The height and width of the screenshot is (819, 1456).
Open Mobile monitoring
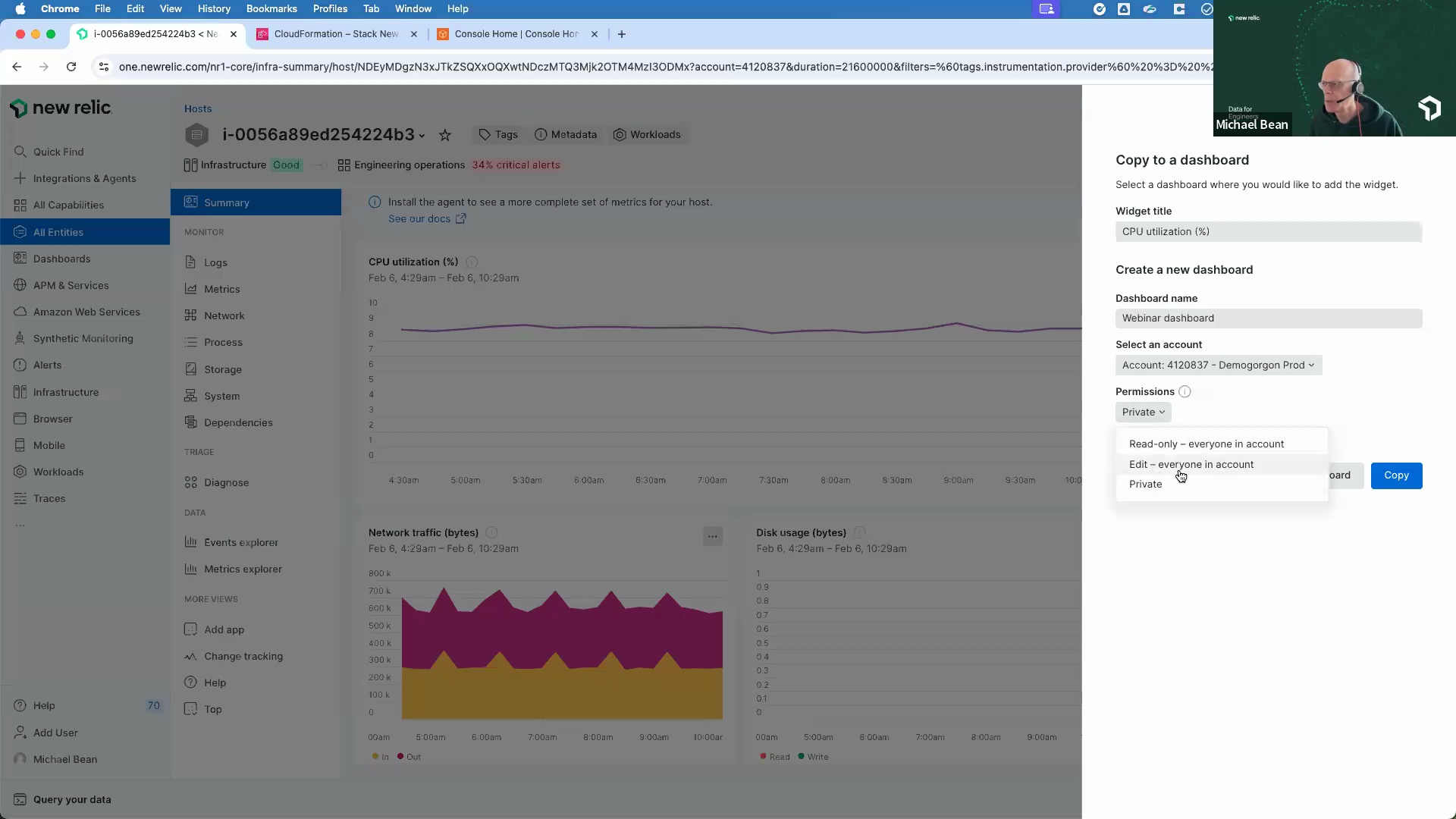(x=39, y=445)
